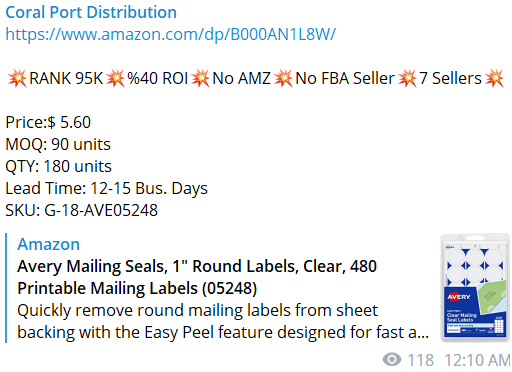Screen dimensions: 512x372
Task: Click the explosion emoji before 7 Sellers
Action: (407, 78)
